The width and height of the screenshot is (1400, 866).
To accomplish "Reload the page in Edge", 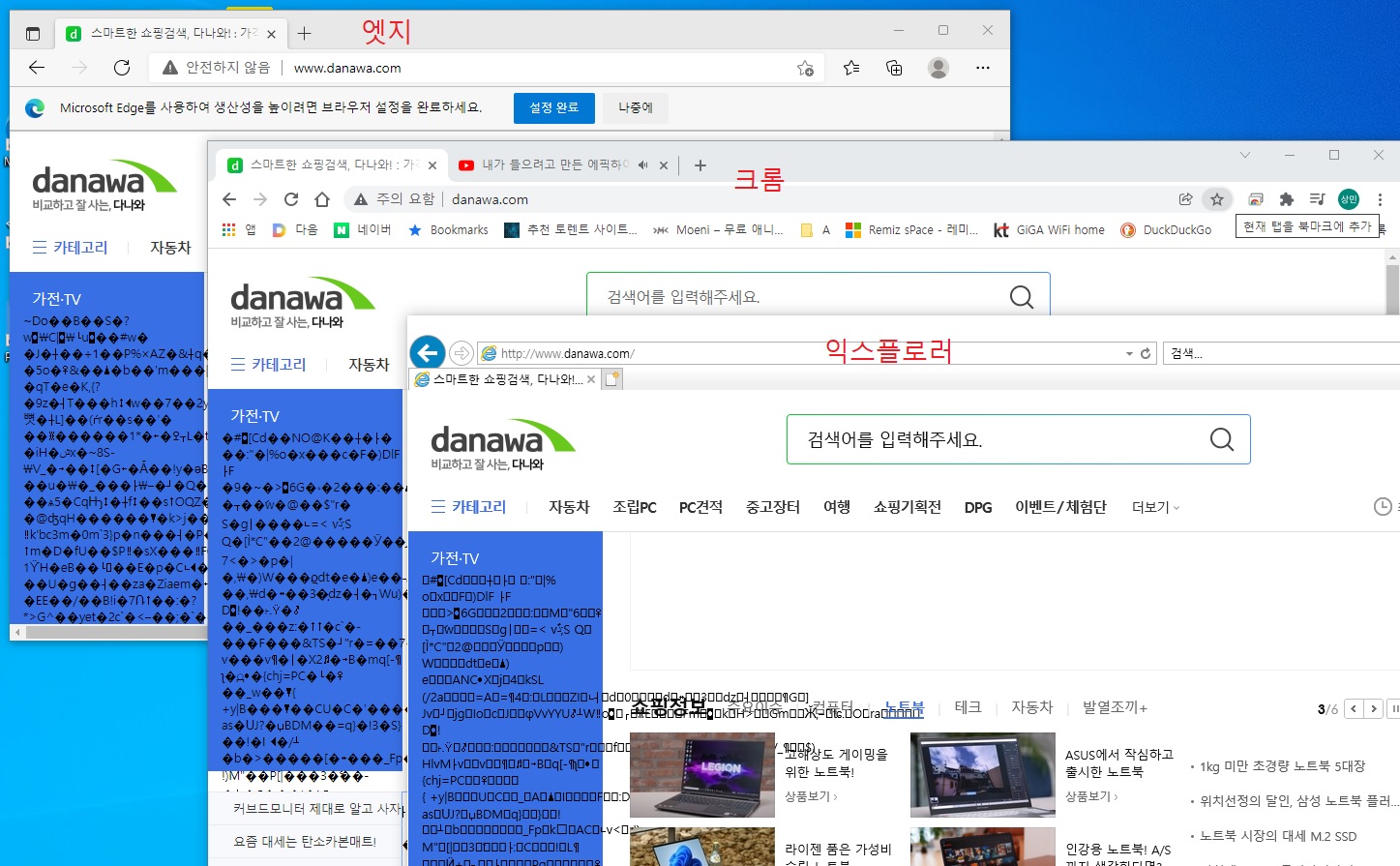I will tap(122, 68).
